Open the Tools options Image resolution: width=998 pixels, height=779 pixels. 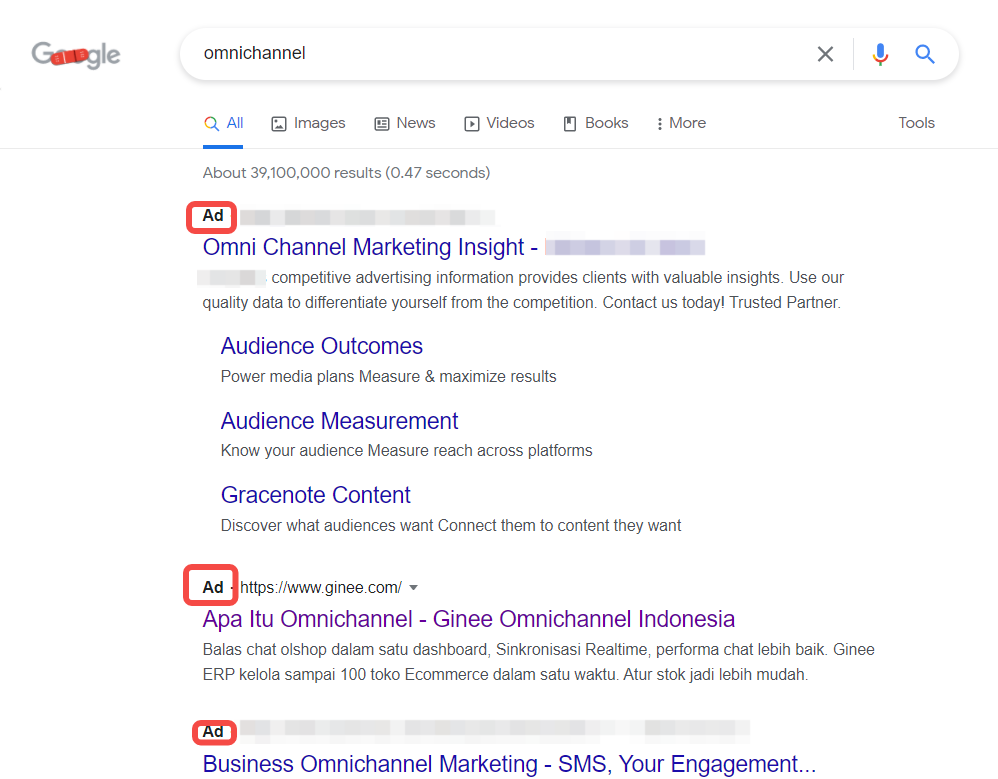click(917, 123)
